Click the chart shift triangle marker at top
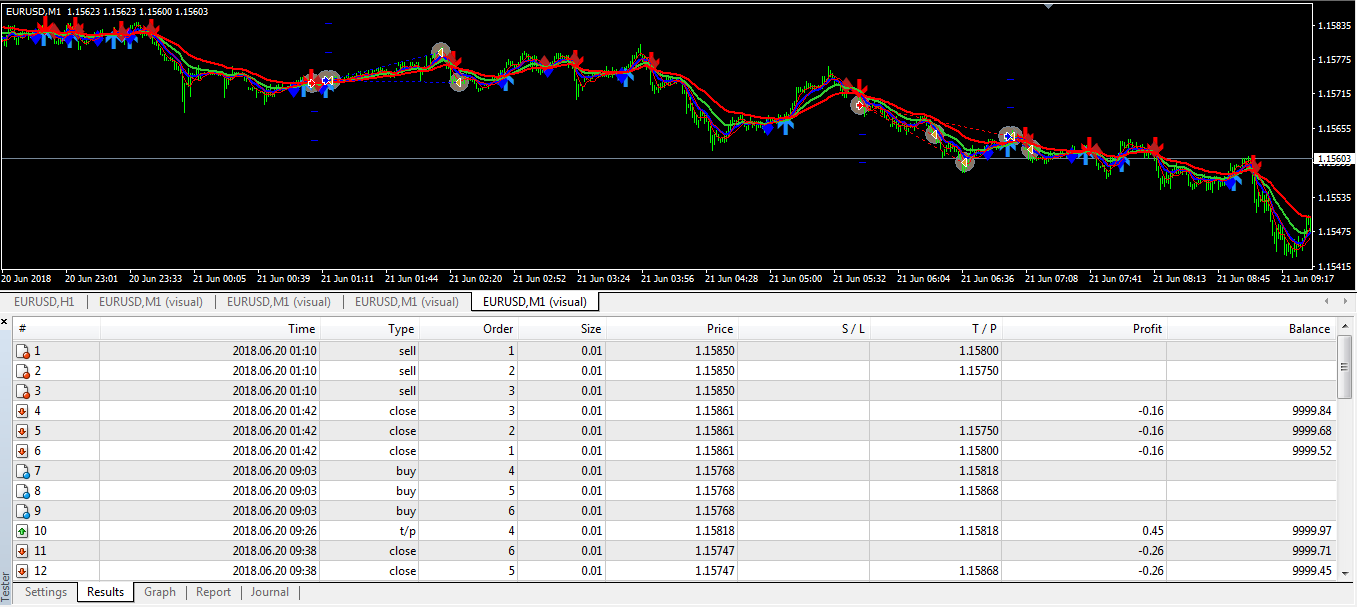 click(x=1048, y=7)
